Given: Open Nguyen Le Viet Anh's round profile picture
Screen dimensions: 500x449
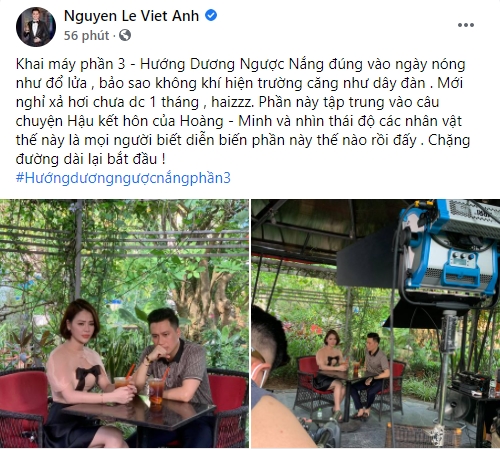Looking at the screenshot, I should pos(36,26).
